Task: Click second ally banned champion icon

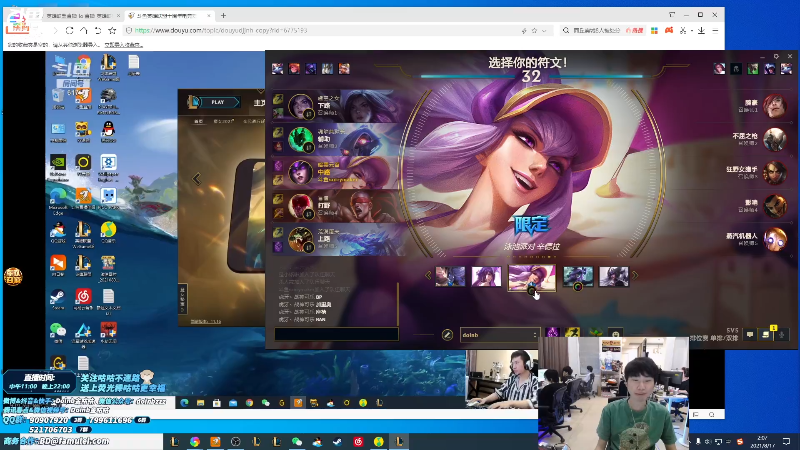Action: 294,68
